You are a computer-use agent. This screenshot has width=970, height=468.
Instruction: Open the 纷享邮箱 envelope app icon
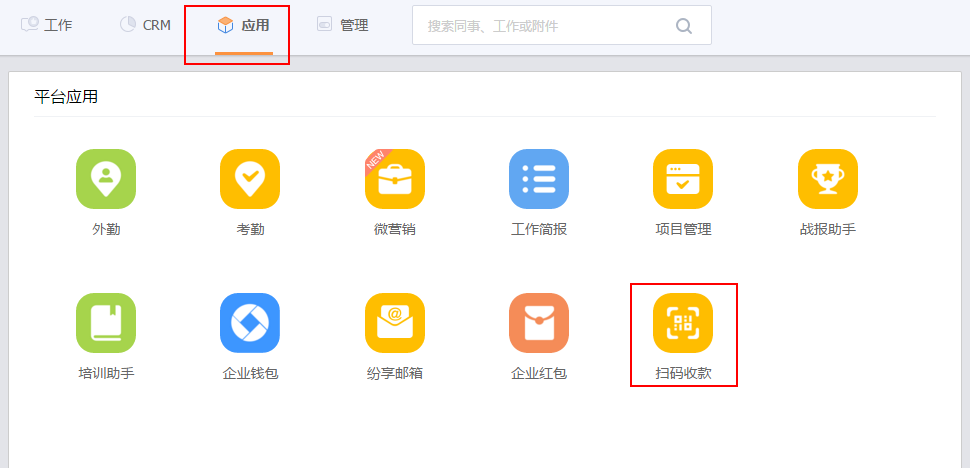click(x=394, y=323)
